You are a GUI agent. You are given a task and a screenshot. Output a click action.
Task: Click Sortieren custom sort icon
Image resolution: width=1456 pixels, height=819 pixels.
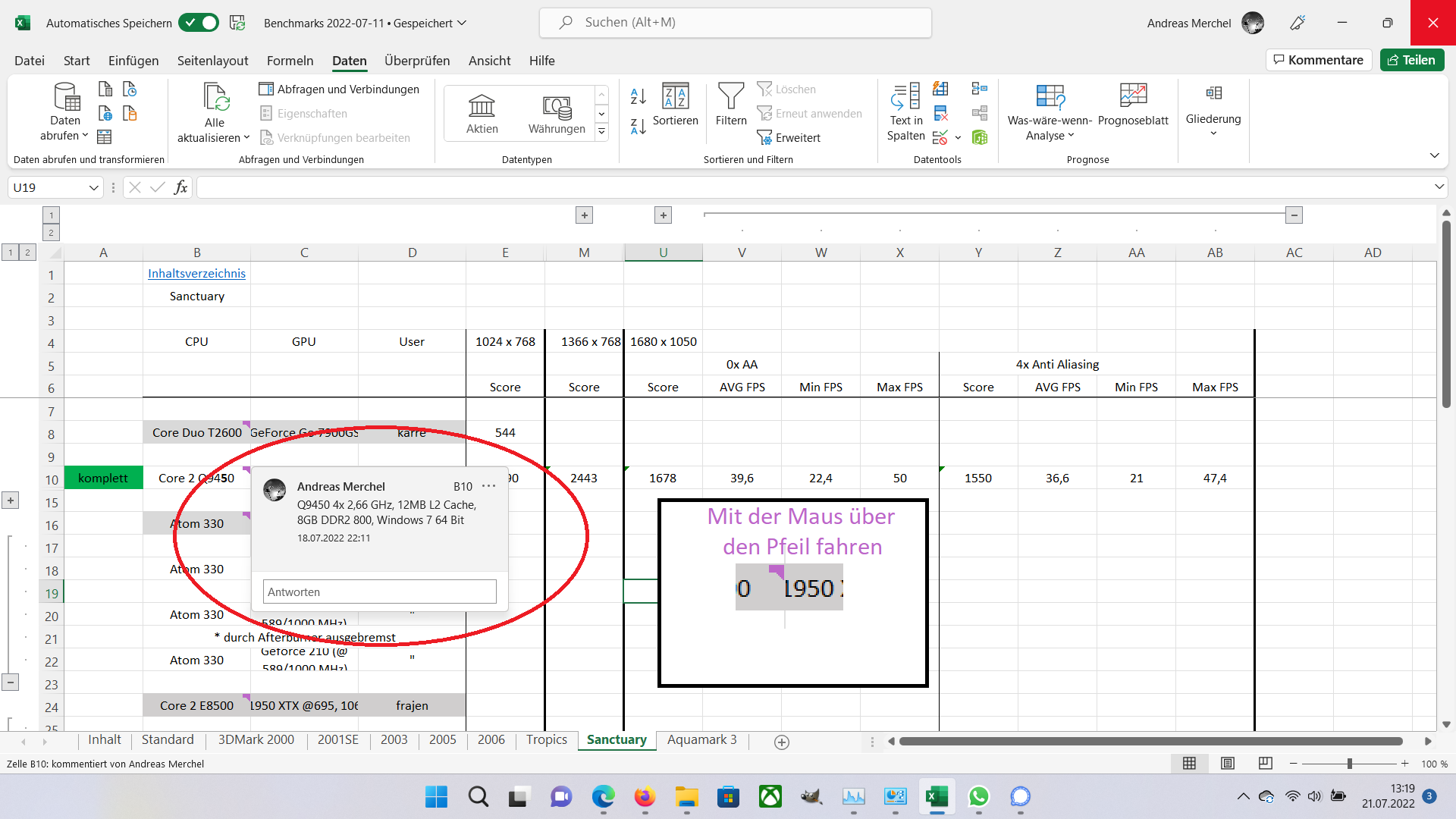point(675,97)
